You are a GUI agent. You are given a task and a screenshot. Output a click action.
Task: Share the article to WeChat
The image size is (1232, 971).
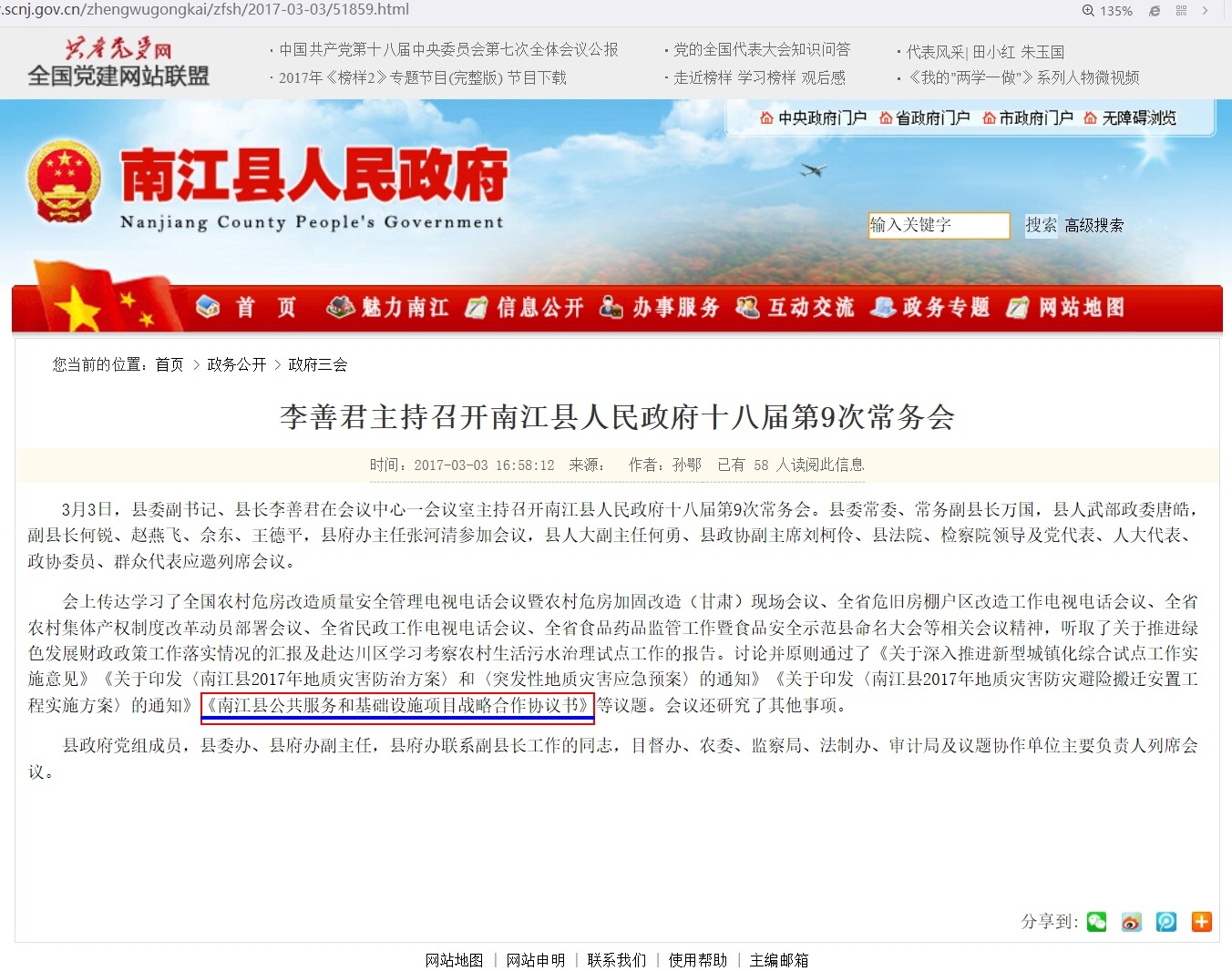[x=1096, y=922]
